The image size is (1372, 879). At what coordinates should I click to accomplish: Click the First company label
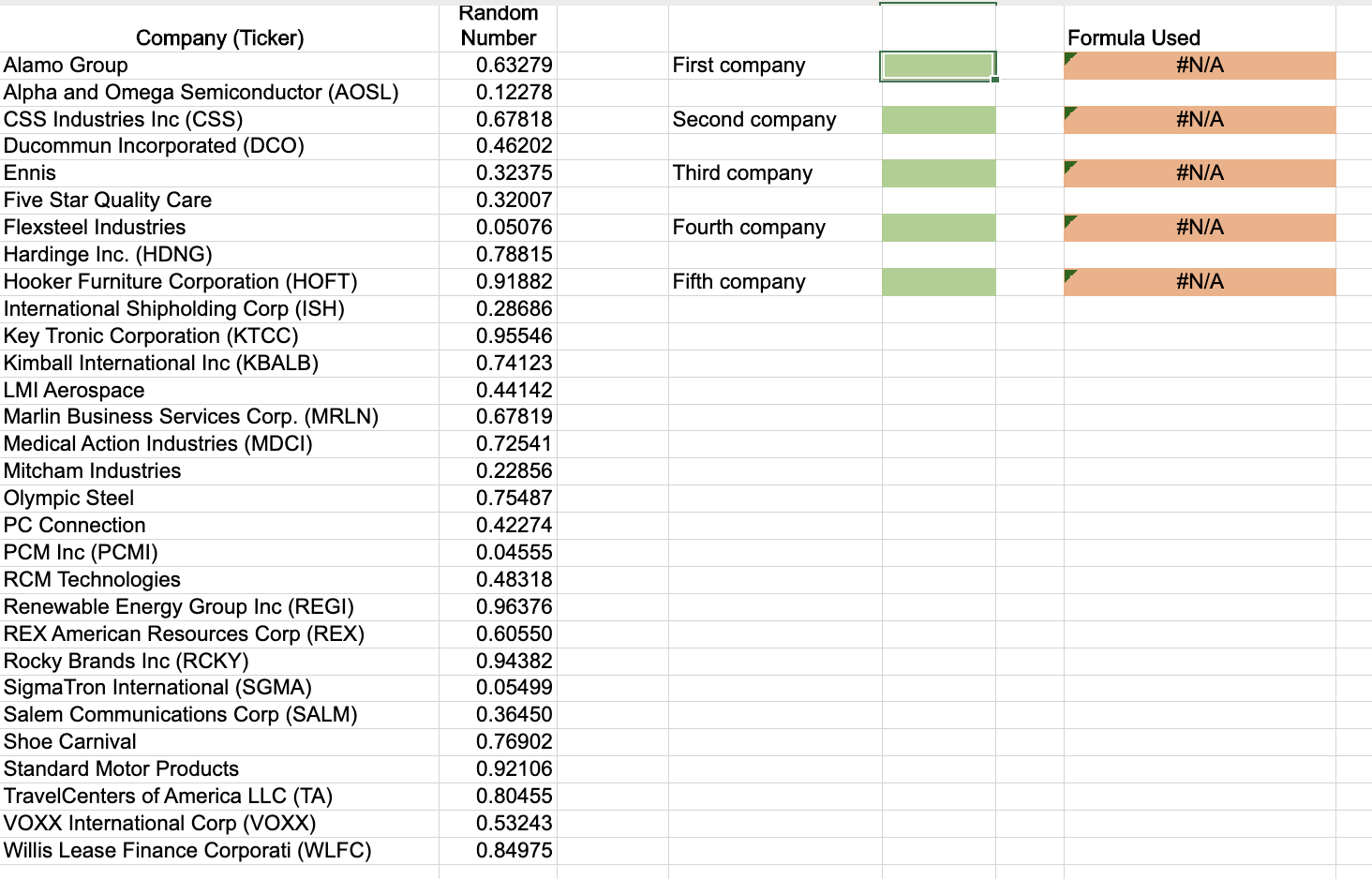738,66
